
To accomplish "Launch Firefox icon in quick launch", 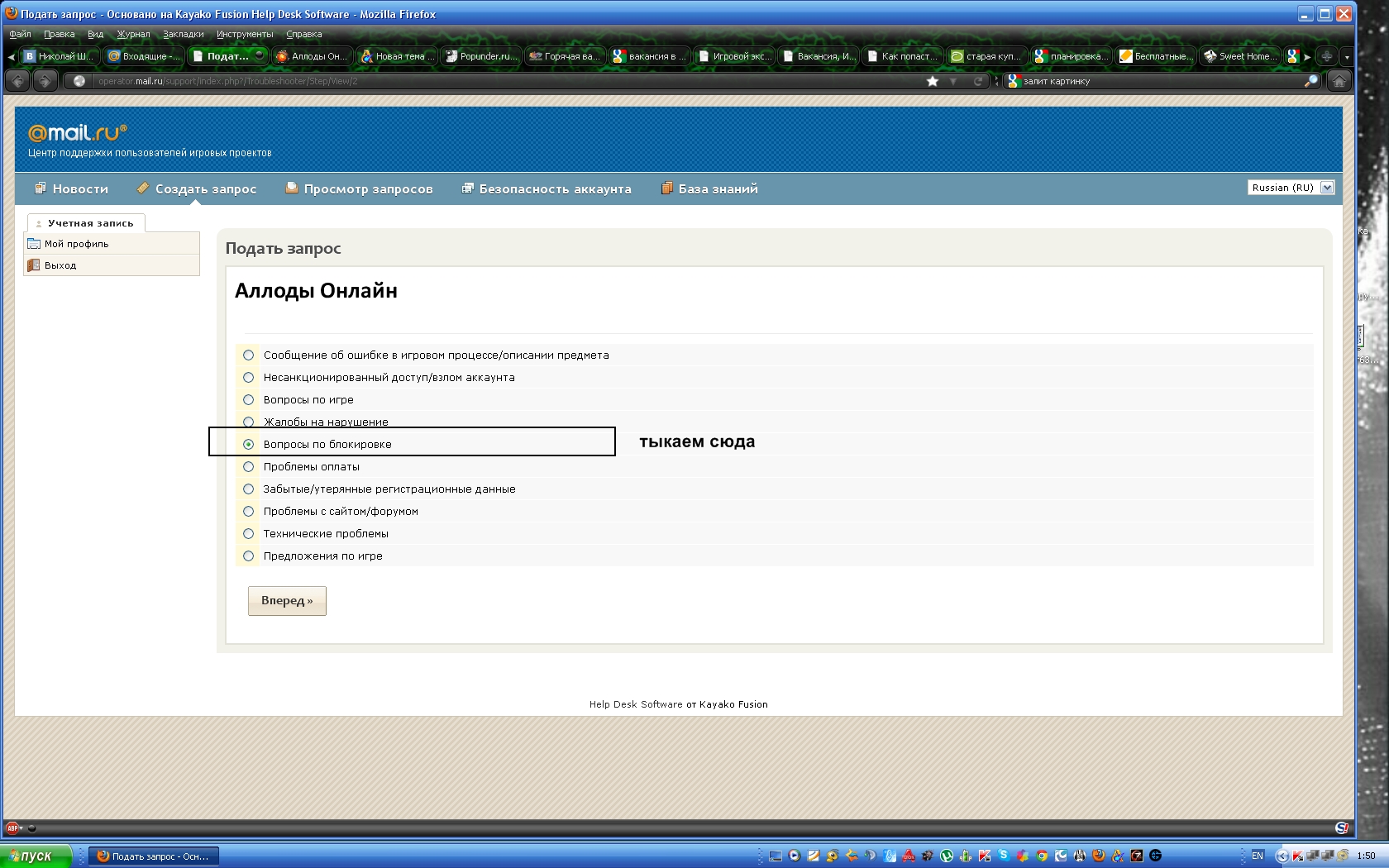I will pos(1099,856).
